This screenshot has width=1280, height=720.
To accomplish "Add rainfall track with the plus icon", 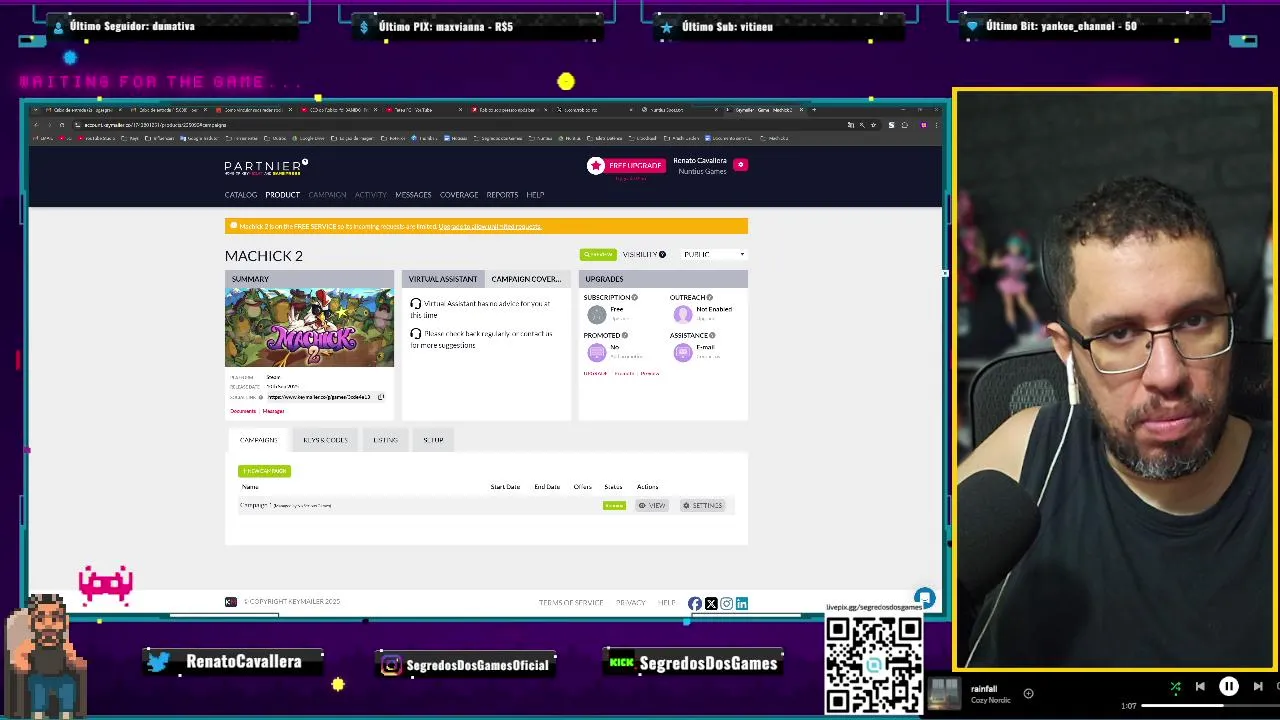I will [x=1028, y=693].
